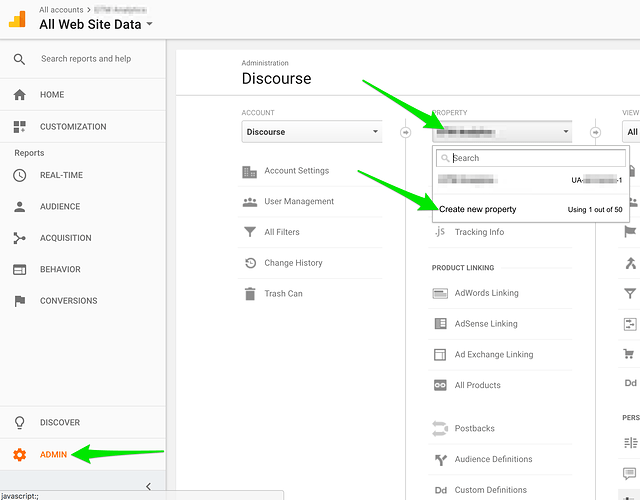640x500 pixels.
Task: Click the All accounts breadcrumb
Action: coord(61,10)
